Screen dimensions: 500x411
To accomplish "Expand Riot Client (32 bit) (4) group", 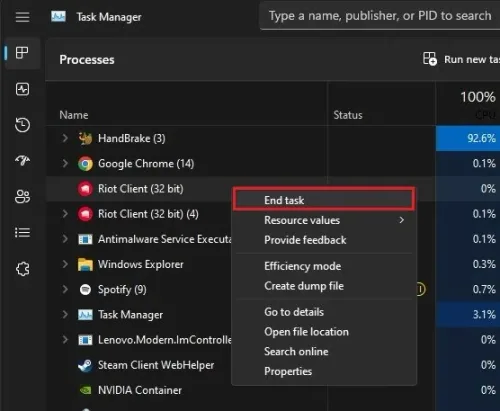I will point(65,214).
